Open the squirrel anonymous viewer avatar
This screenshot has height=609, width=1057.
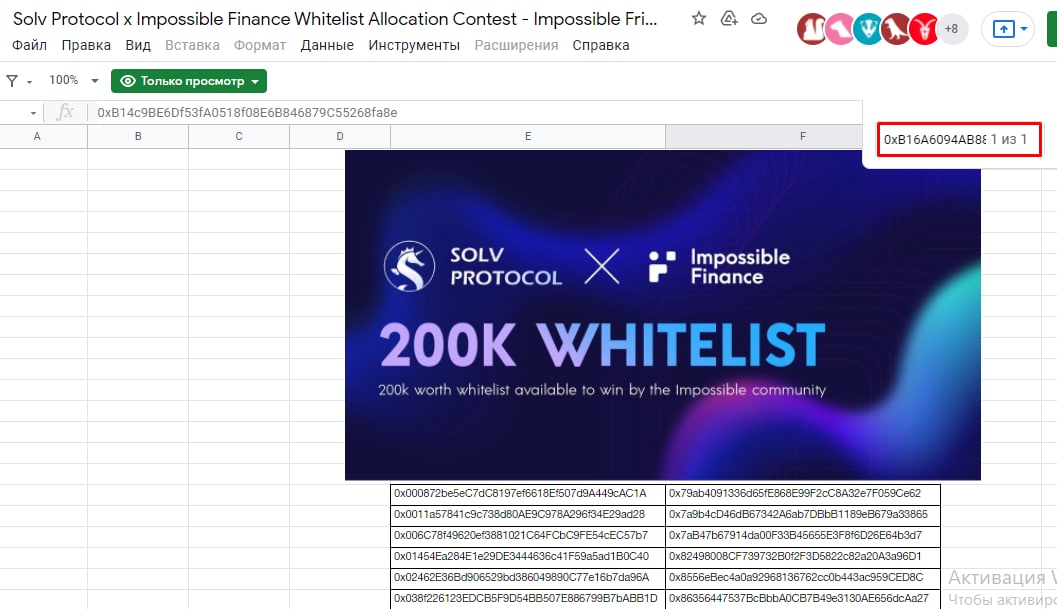coord(812,29)
